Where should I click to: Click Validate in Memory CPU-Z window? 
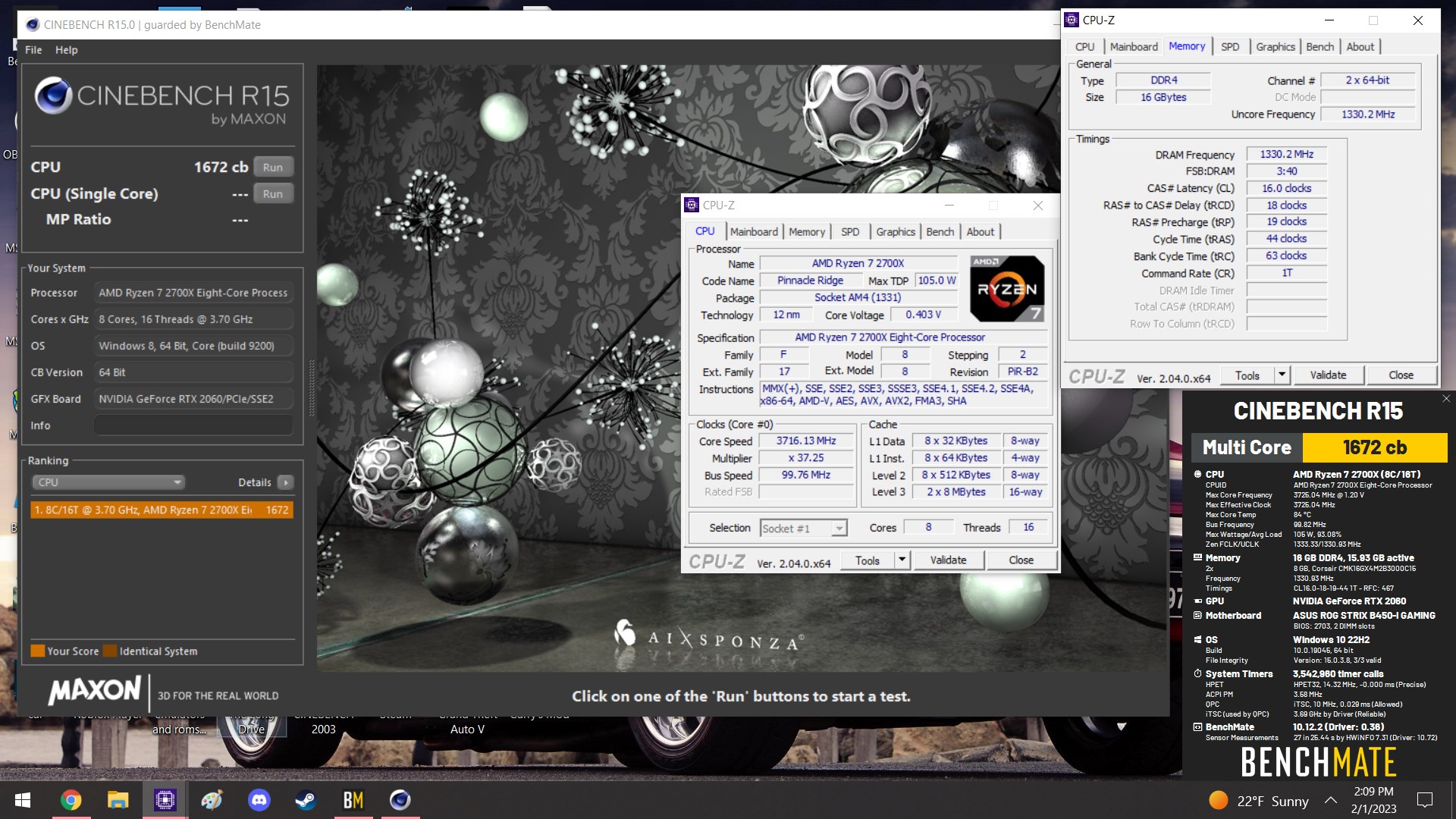click(1328, 375)
